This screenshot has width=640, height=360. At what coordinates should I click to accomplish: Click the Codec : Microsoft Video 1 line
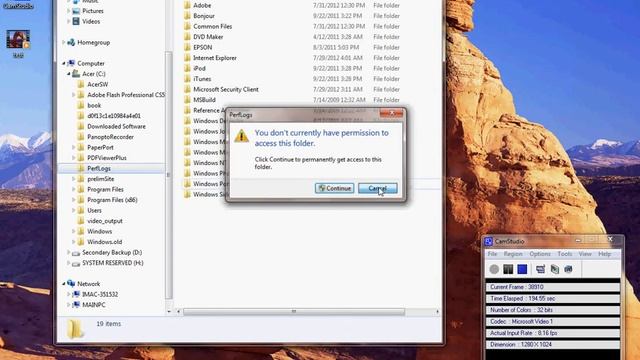tap(553, 322)
